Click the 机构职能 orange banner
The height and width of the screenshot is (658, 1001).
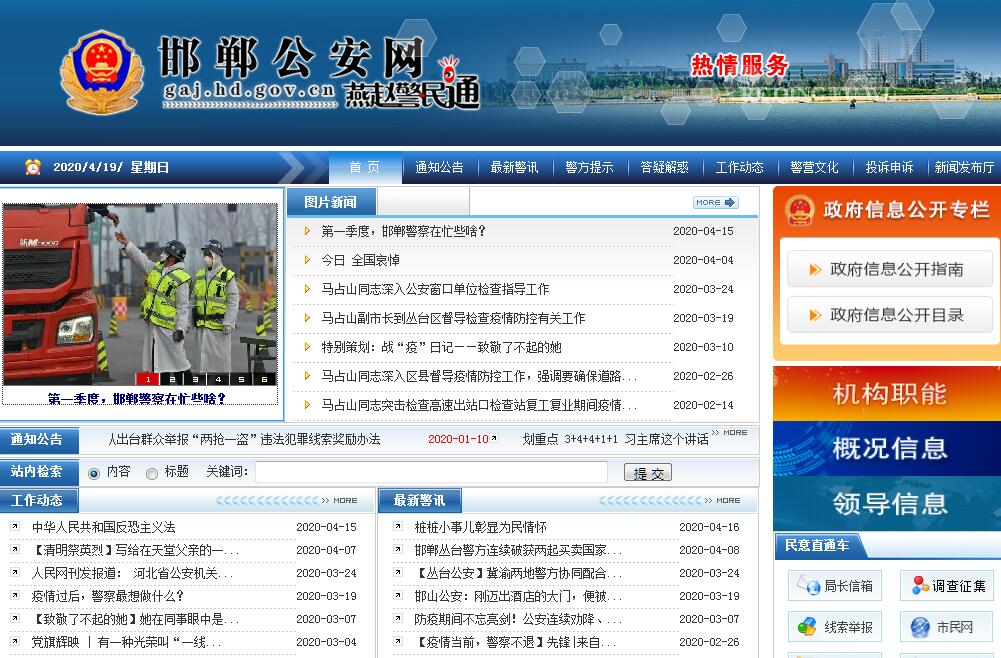click(x=886, y=393)
